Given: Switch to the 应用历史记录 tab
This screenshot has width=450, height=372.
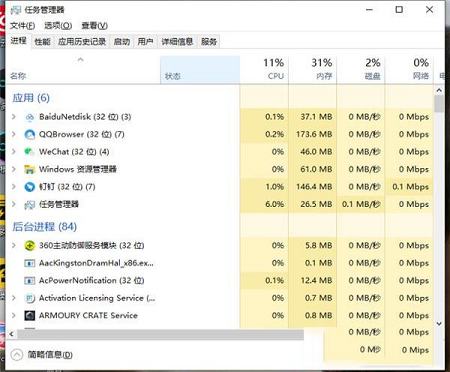Looking at the screenshot, I should [82, 42].
